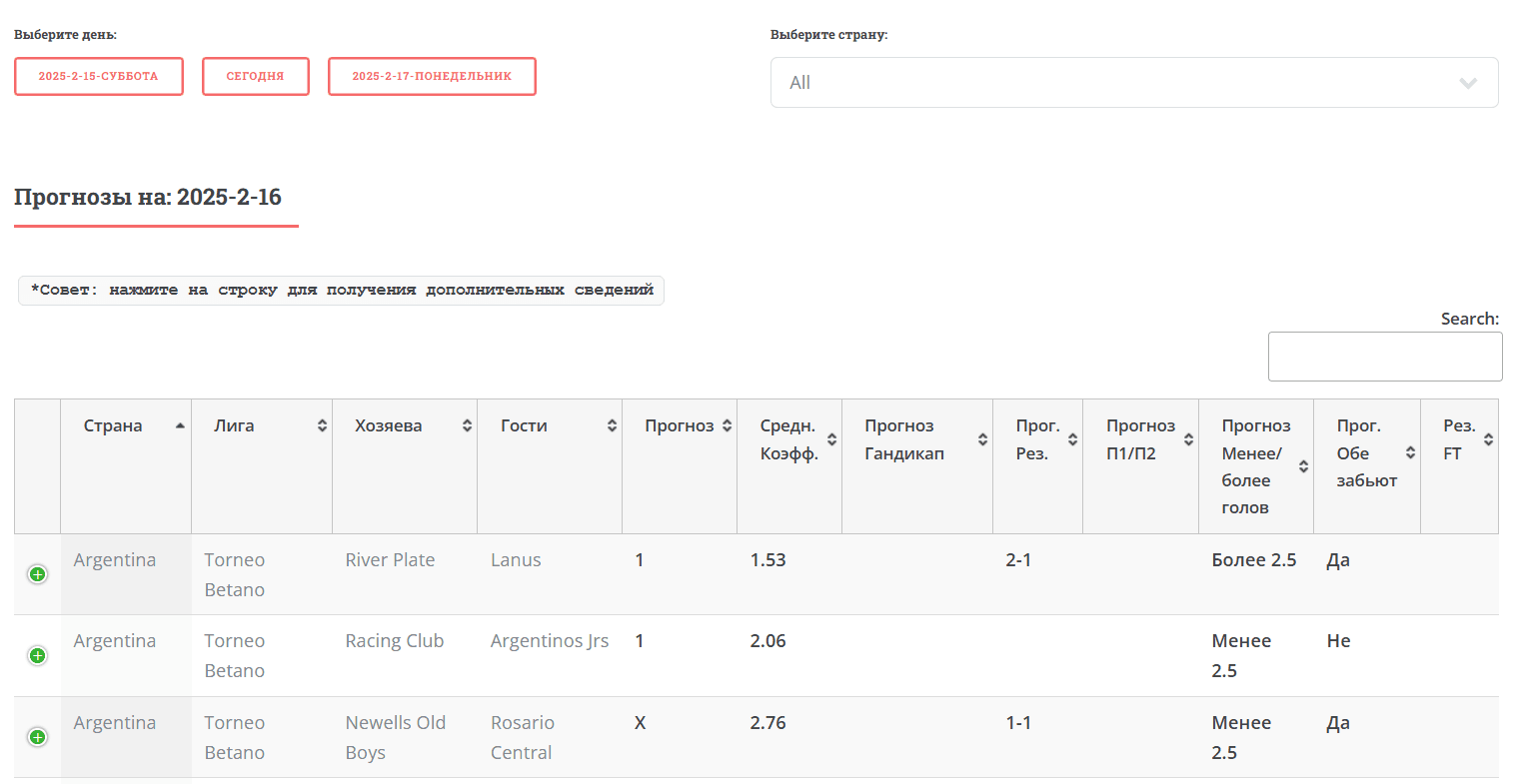Sort table by Прогноз Гандикап column
The width and height of the screenshot is (1515, 784).
coord(917,466)
